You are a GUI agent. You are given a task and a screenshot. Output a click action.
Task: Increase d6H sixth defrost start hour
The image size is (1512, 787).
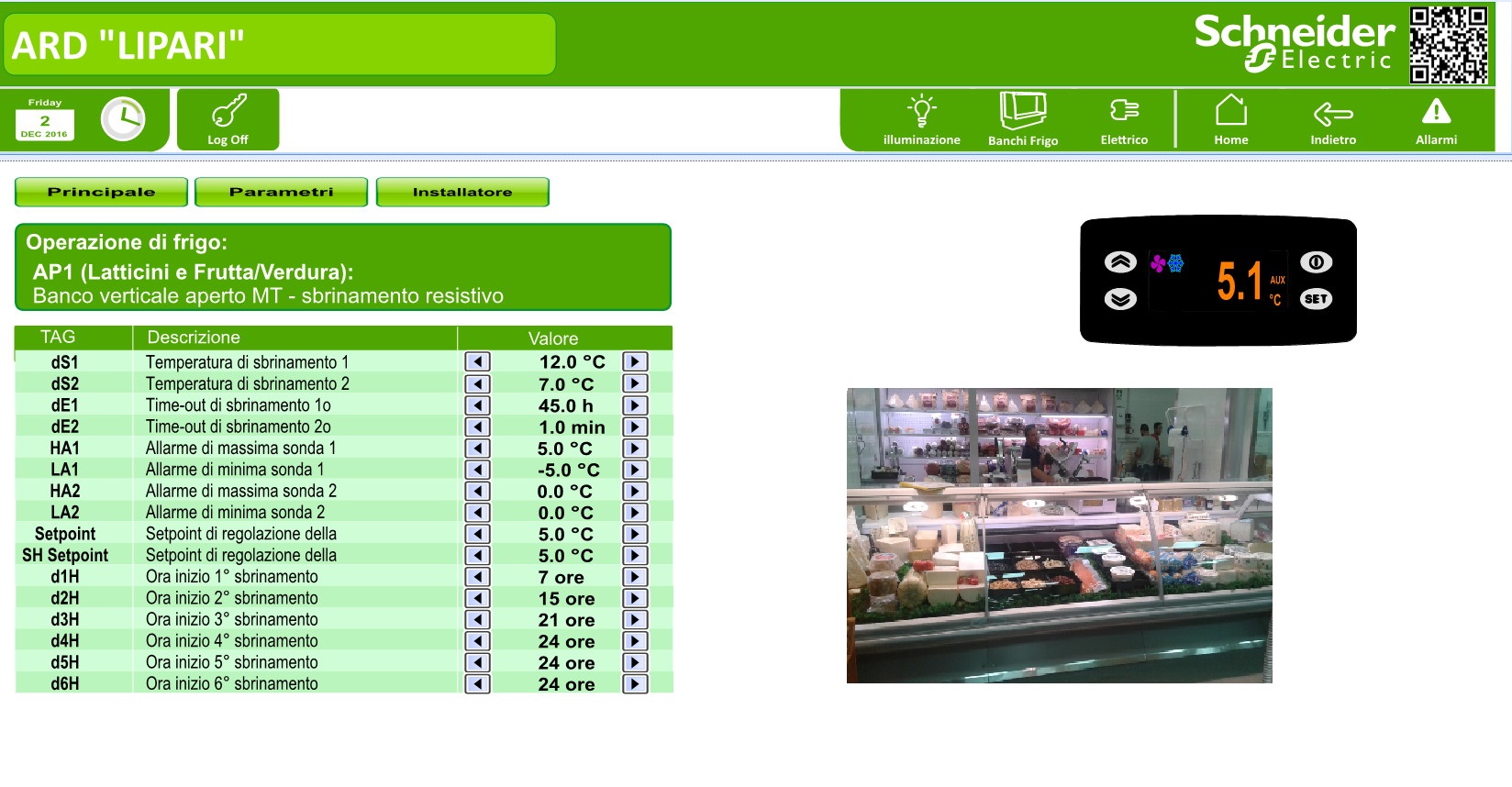tap(635, 684)
